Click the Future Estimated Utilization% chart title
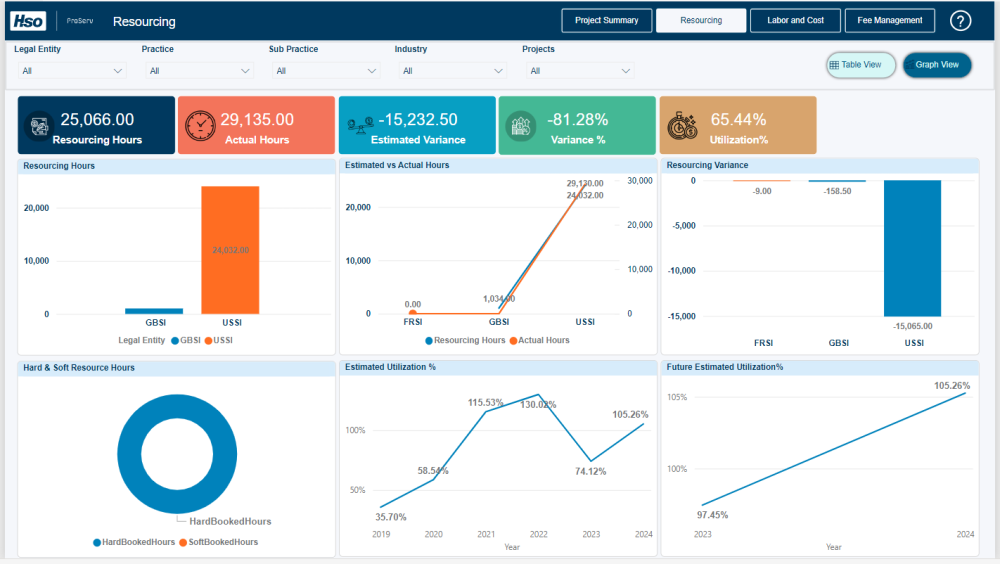The width and height of the screenshot is (1000, 564). click(724, 367)
